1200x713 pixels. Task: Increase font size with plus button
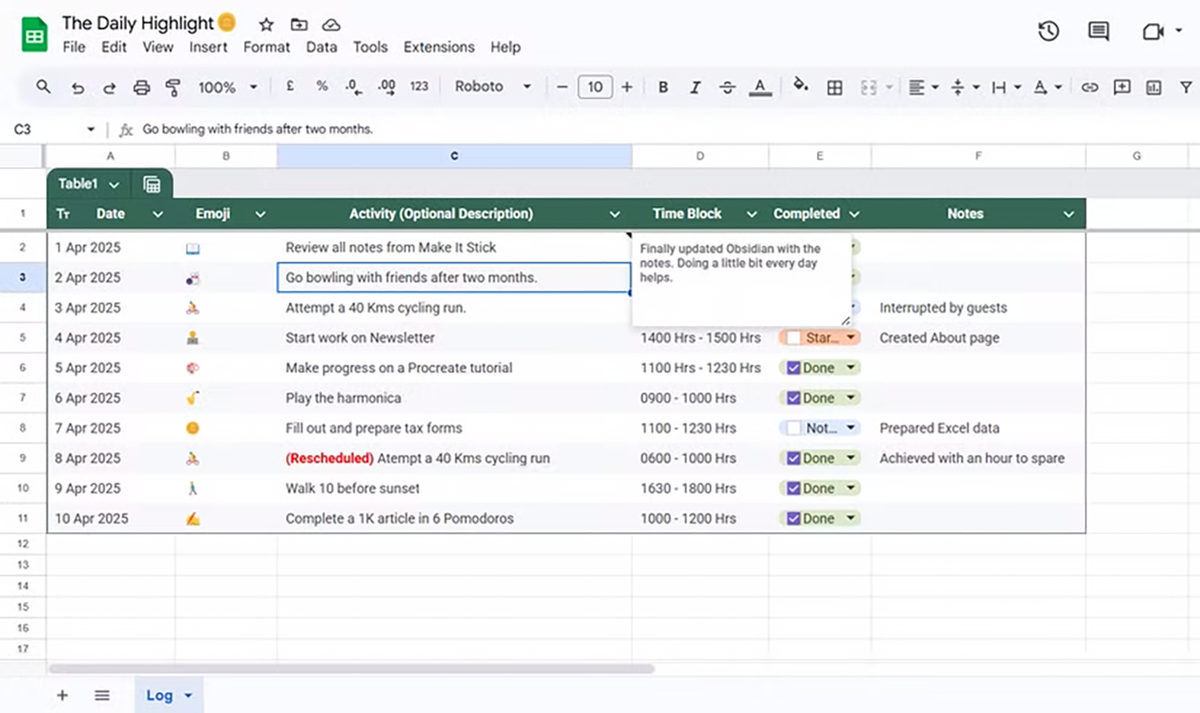pyautogui.click(x=627, y=87)
